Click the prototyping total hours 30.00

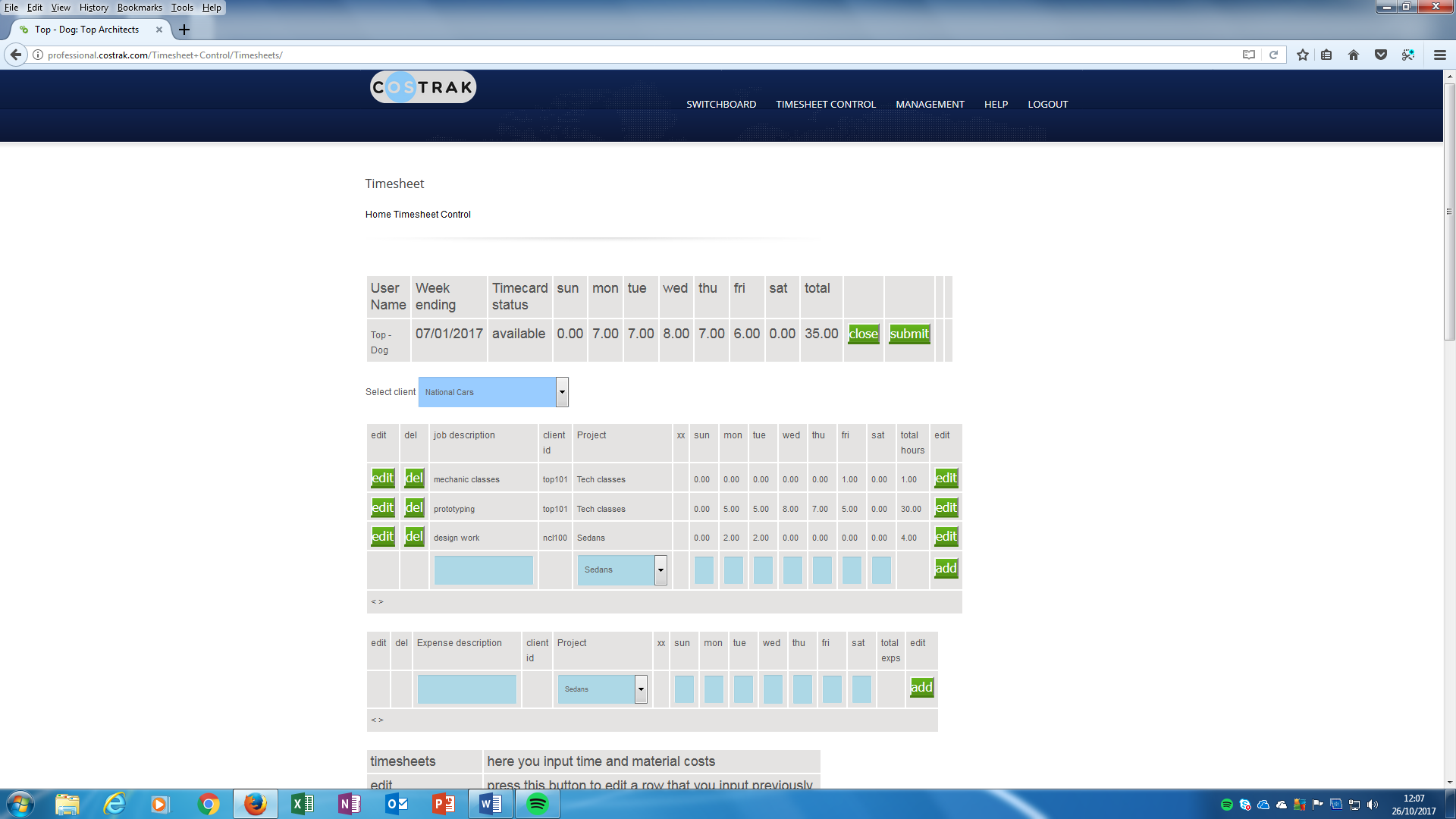pyautogui.click(x=911, y=510)
